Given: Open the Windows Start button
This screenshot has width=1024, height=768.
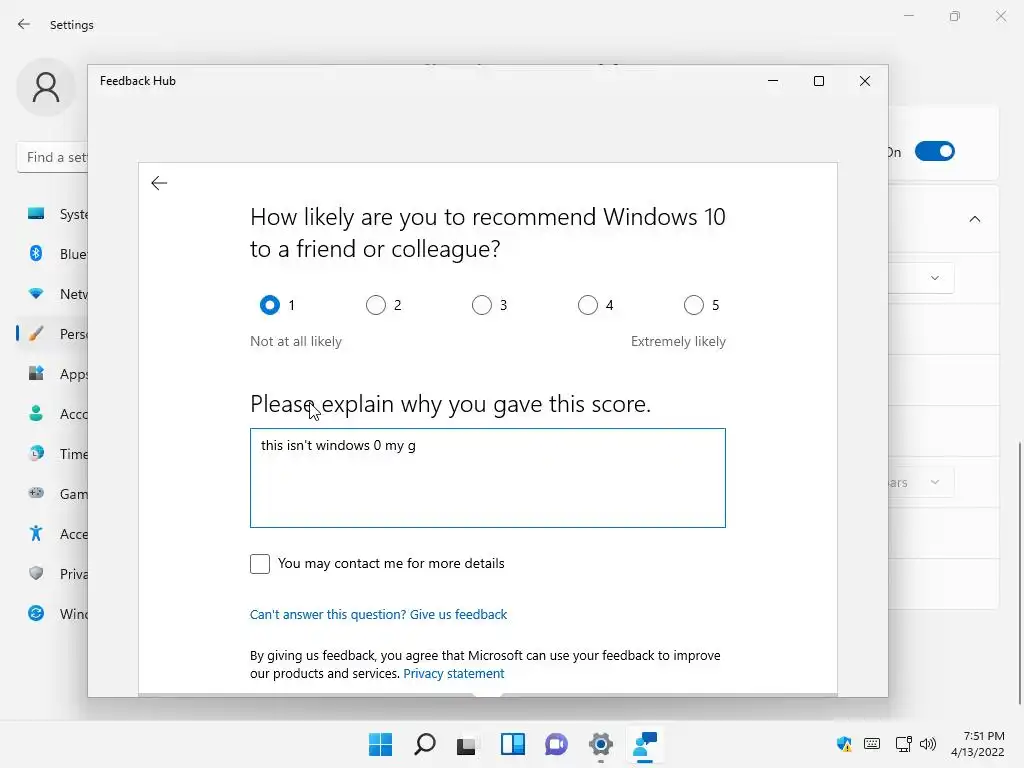Looking at the screenshot, I should coord(380,744).
